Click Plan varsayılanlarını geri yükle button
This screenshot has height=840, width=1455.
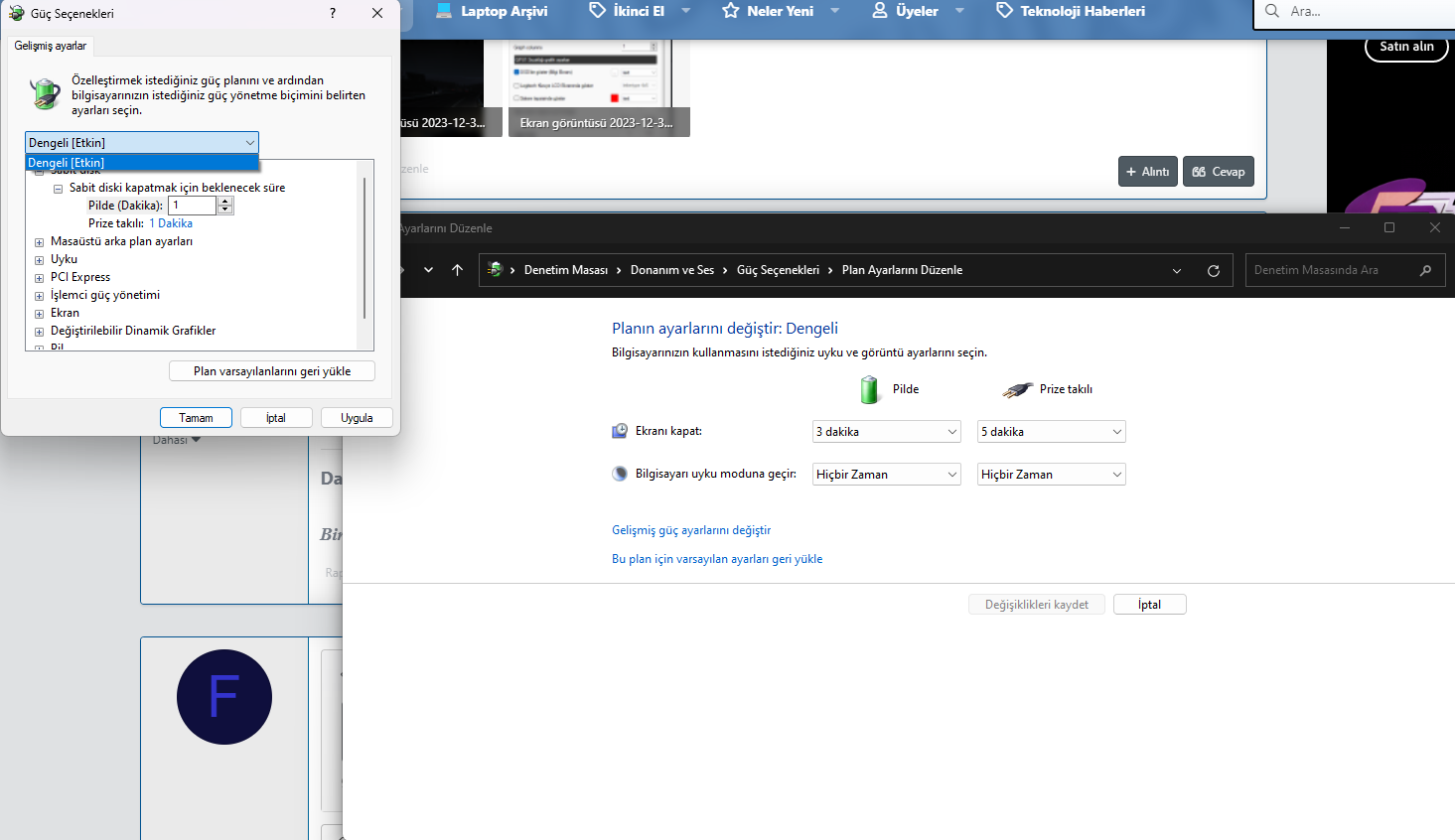pyautogui.click(x=272, y=371)
